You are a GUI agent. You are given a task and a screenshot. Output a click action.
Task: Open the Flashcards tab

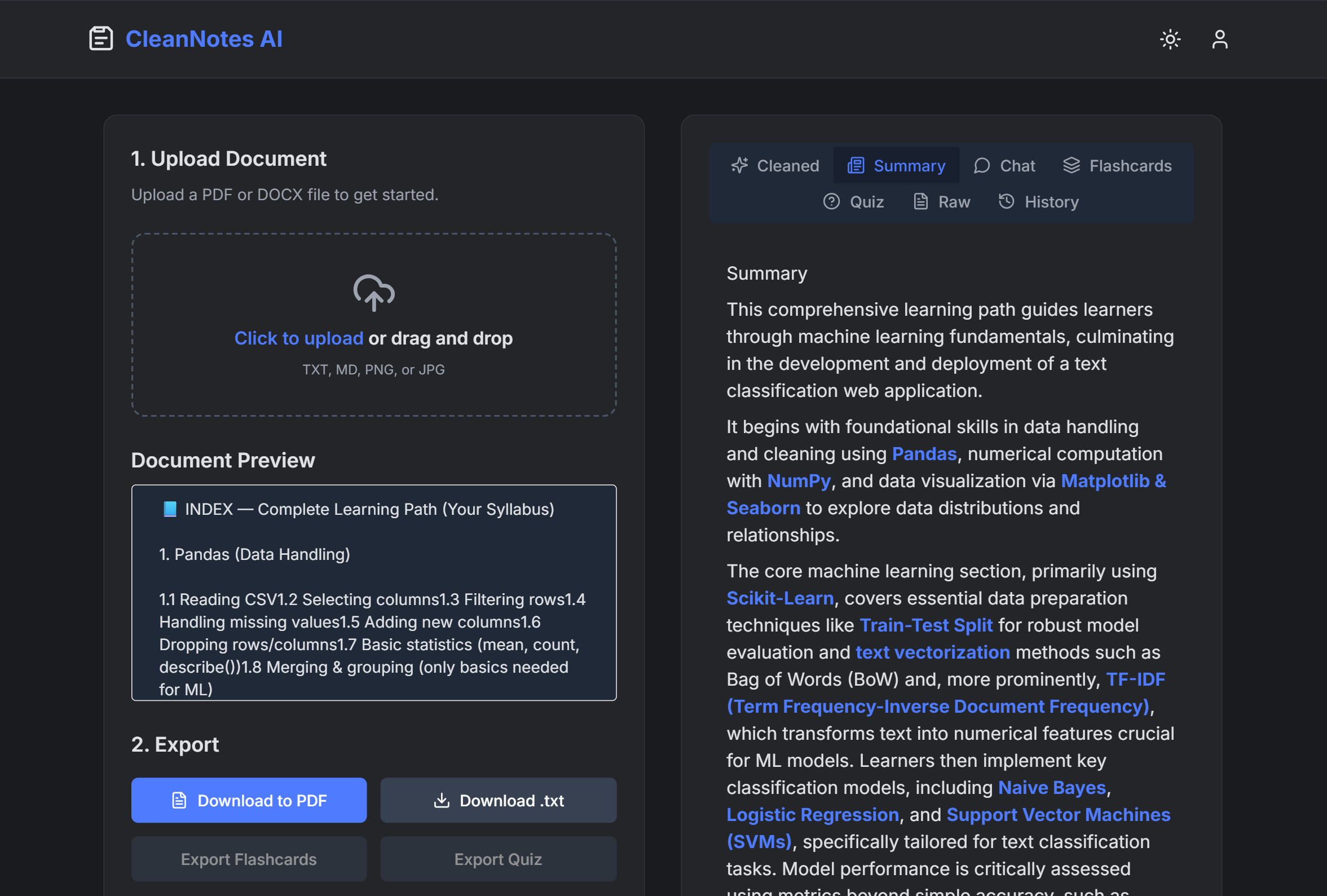point(1117,166)
